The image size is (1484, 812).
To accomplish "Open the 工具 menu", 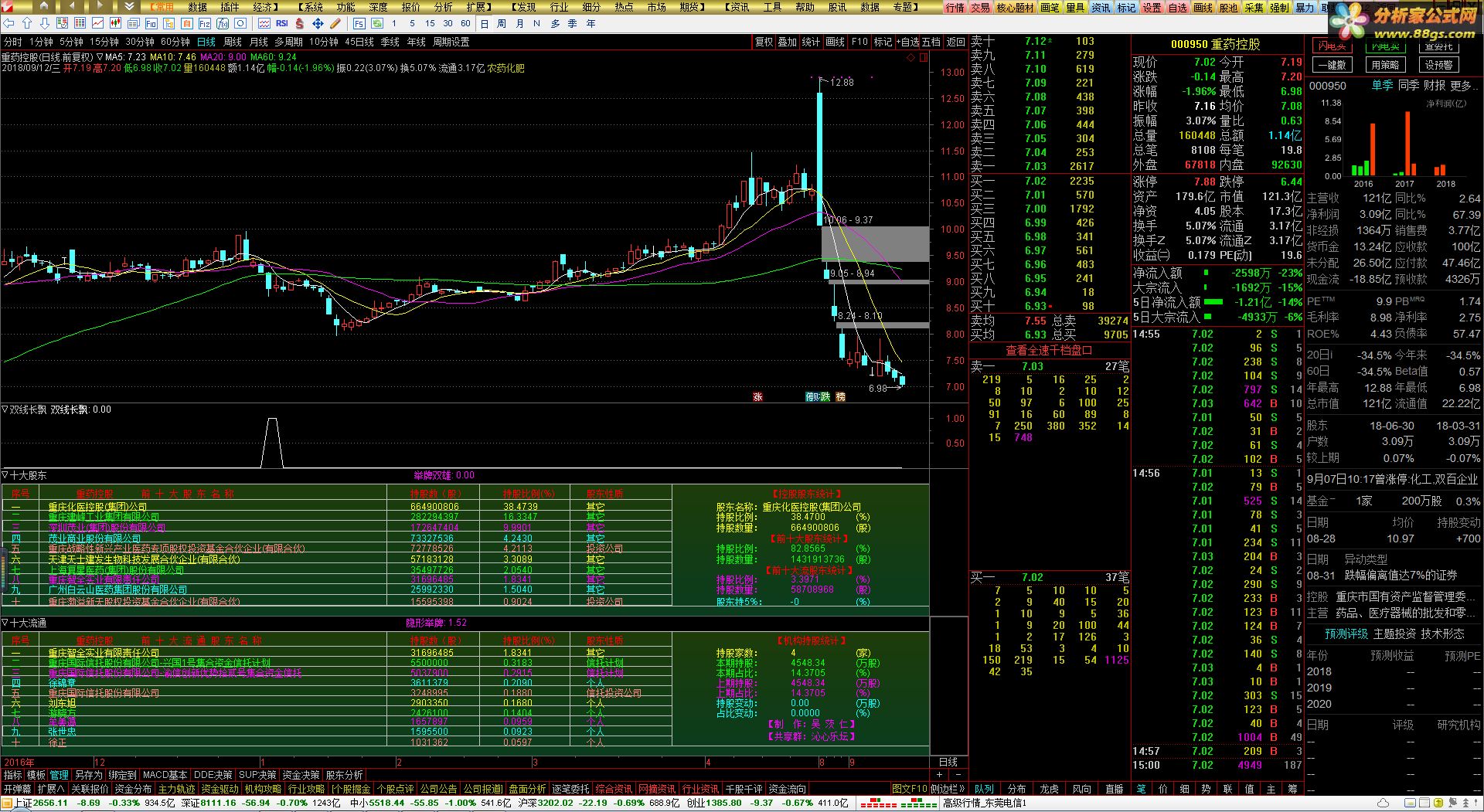I will (x=772, y=7).
